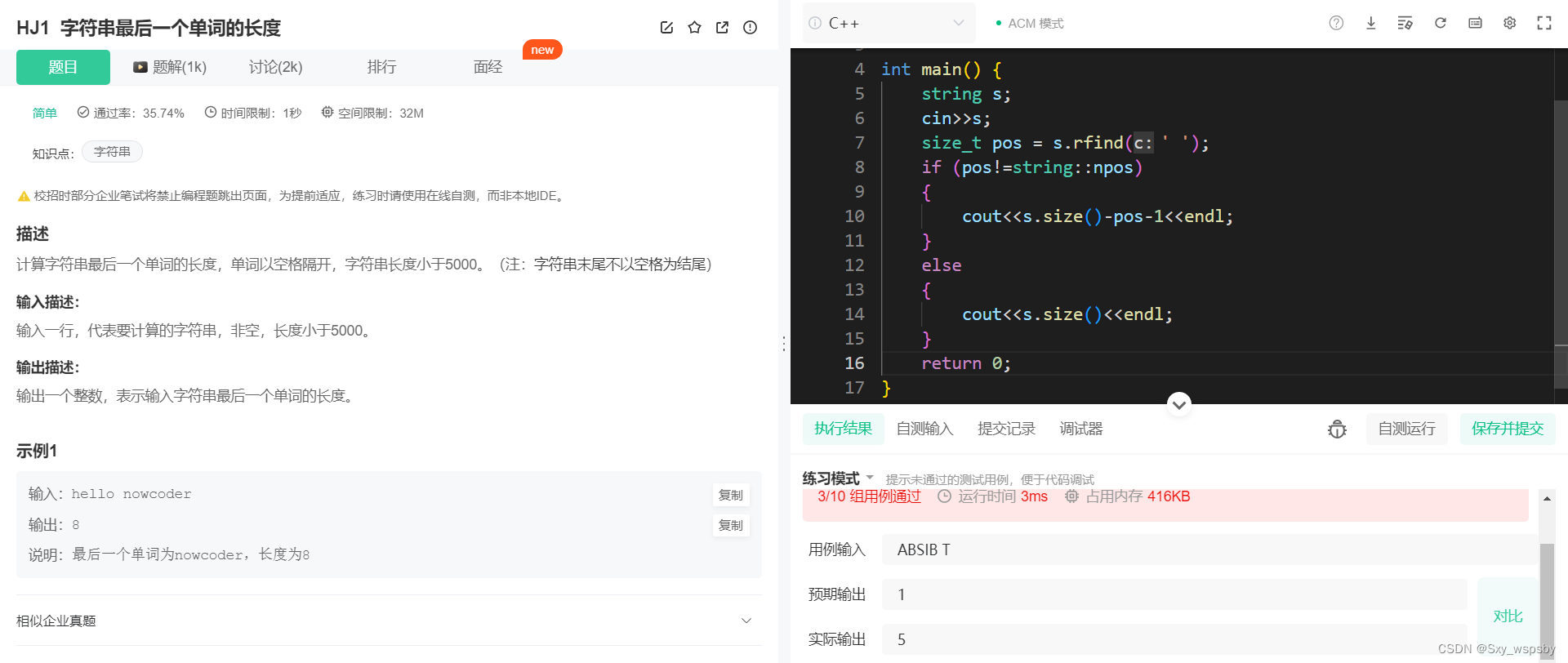The height and width of the screenshot is (663, 1568).
Task: Click the results panel scrollbar up arrow
Action: 1547,497
